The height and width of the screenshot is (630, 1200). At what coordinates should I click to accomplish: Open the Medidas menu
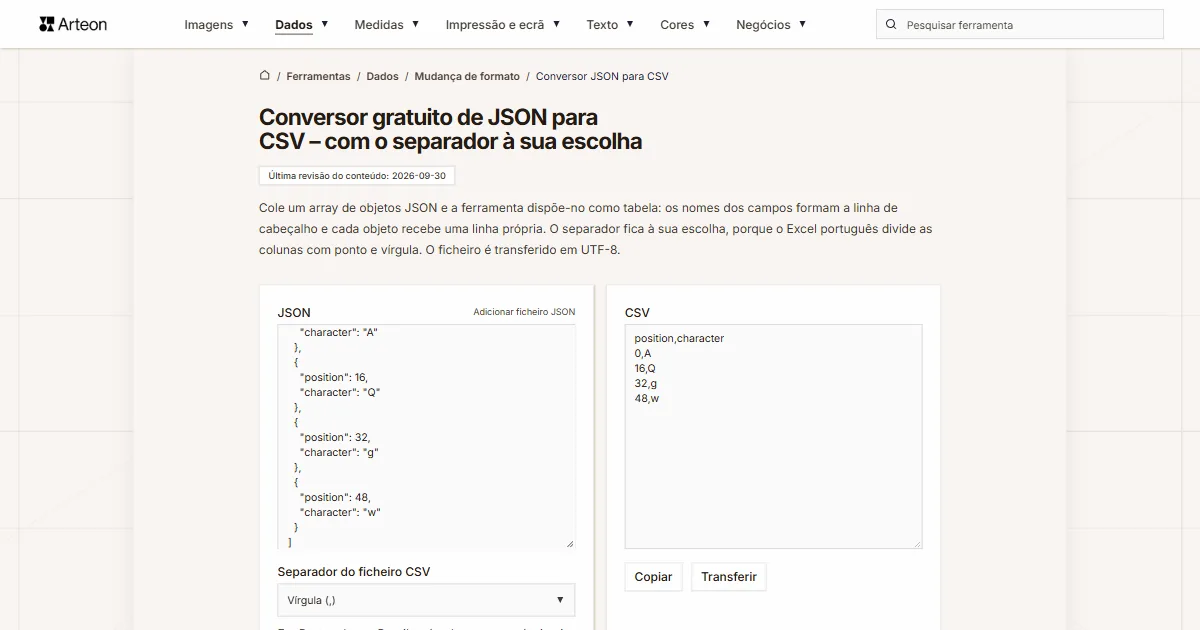point(379,24)
